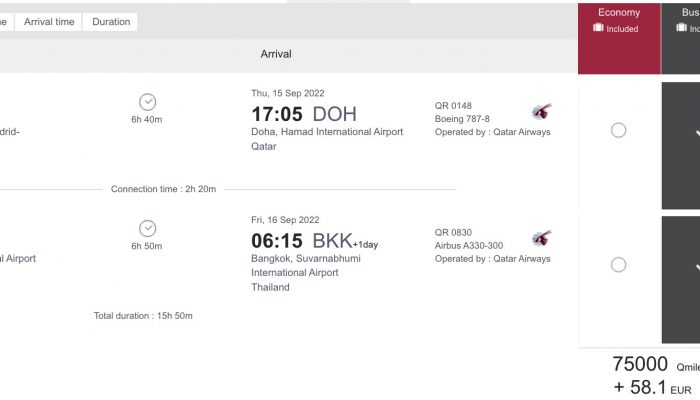700x400 pixels.
Task: Click the Arrival column heading
Action: 276,54
